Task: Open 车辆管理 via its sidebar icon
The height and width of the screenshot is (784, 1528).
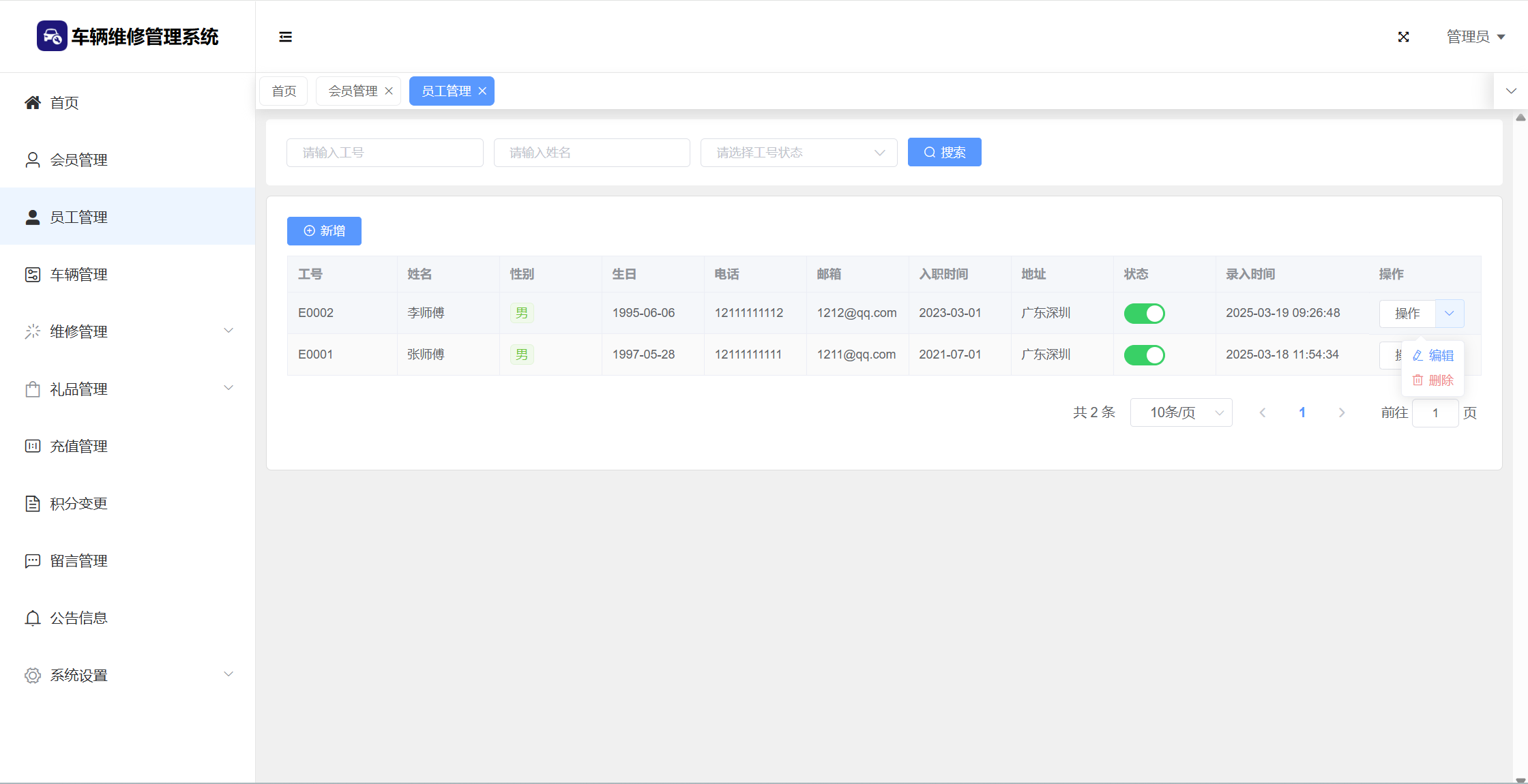Action: [32, 275]
